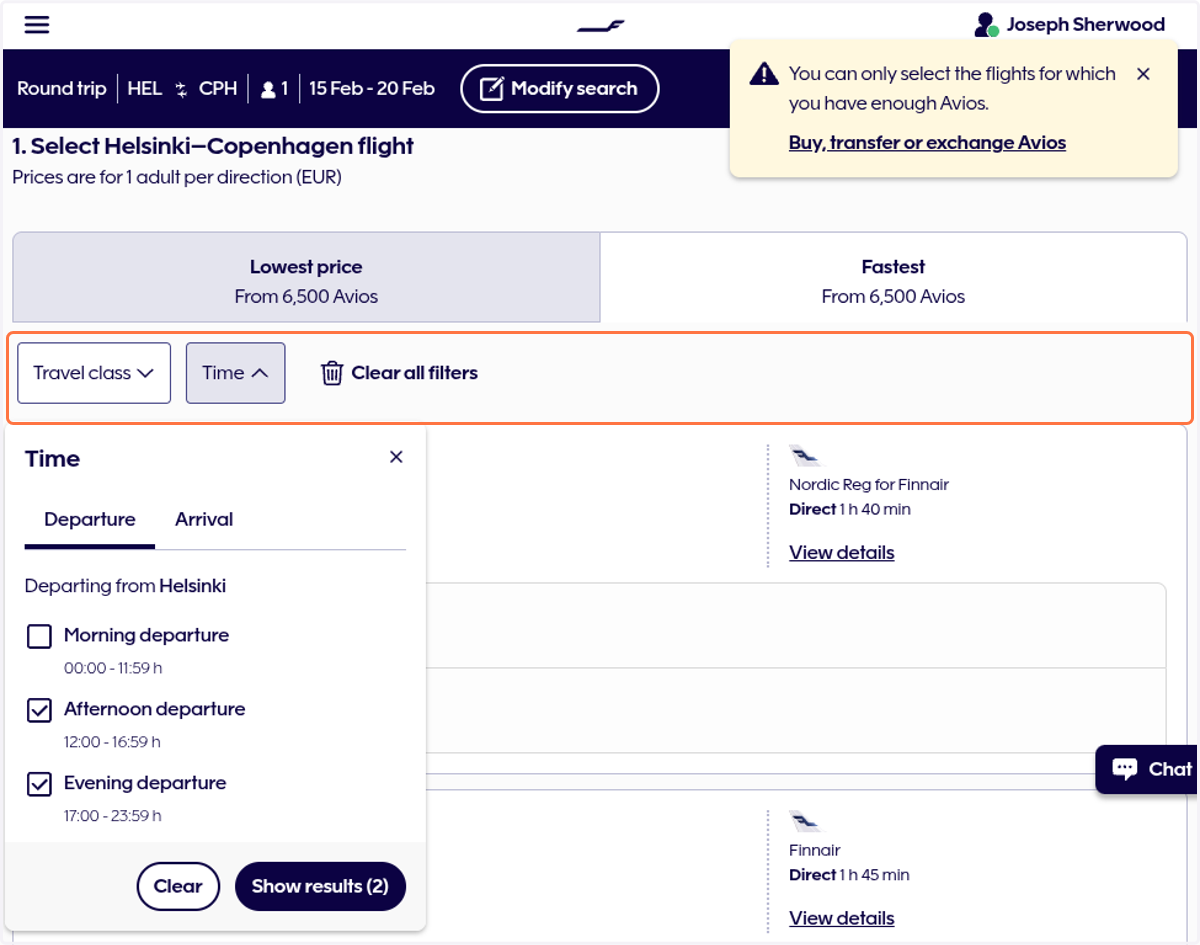The width and height of the screenshot is (1200, 945).
Task: Uncheck the Afternoon departure checkbox
Action: (x=39, y=710)
